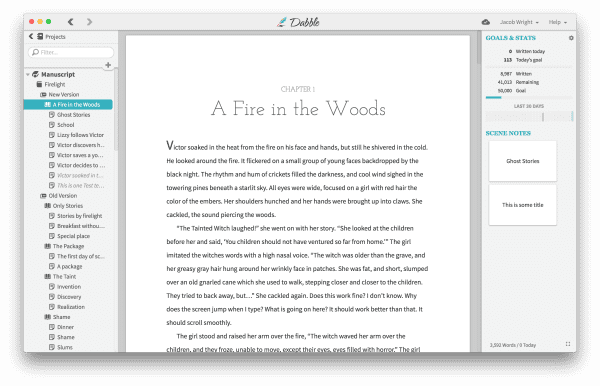Open the Ghost Stories note card
The width and height of the screenshot is (600, 386).
(523, 161)
